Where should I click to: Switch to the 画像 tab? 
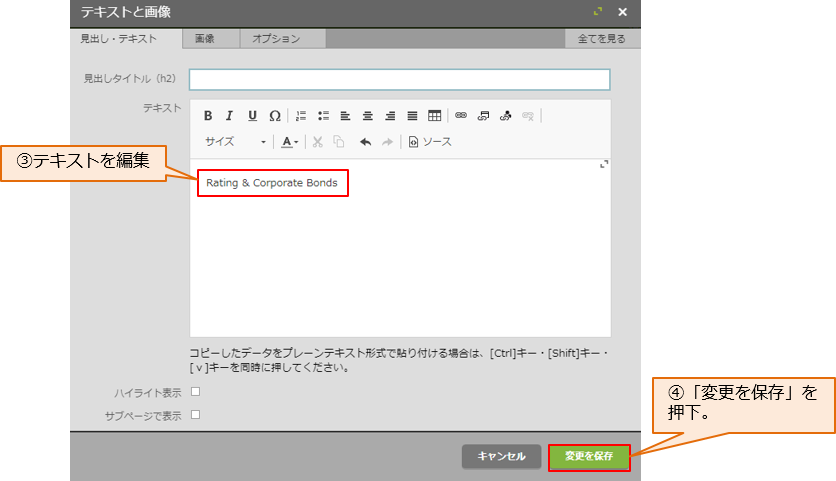point(211,38)
